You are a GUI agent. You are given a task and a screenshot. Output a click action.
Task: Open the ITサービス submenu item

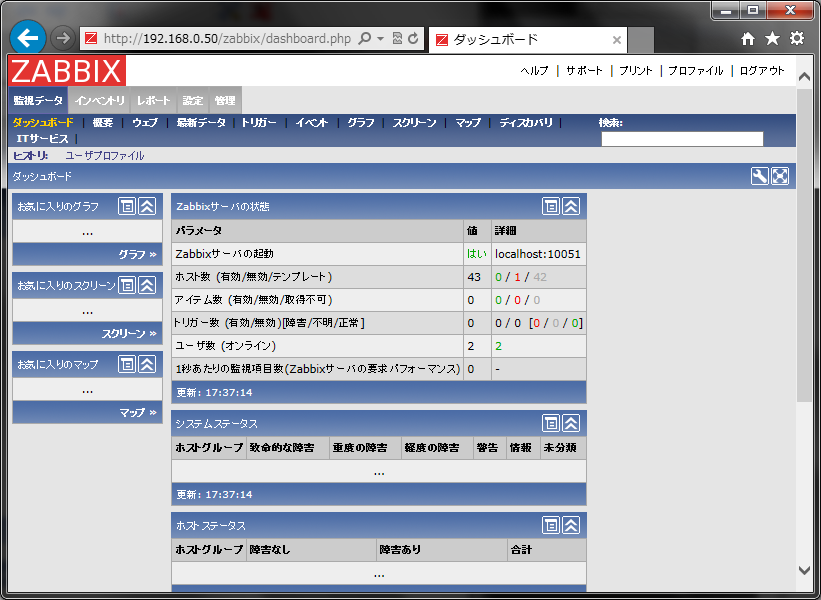(x=42, y=139)
